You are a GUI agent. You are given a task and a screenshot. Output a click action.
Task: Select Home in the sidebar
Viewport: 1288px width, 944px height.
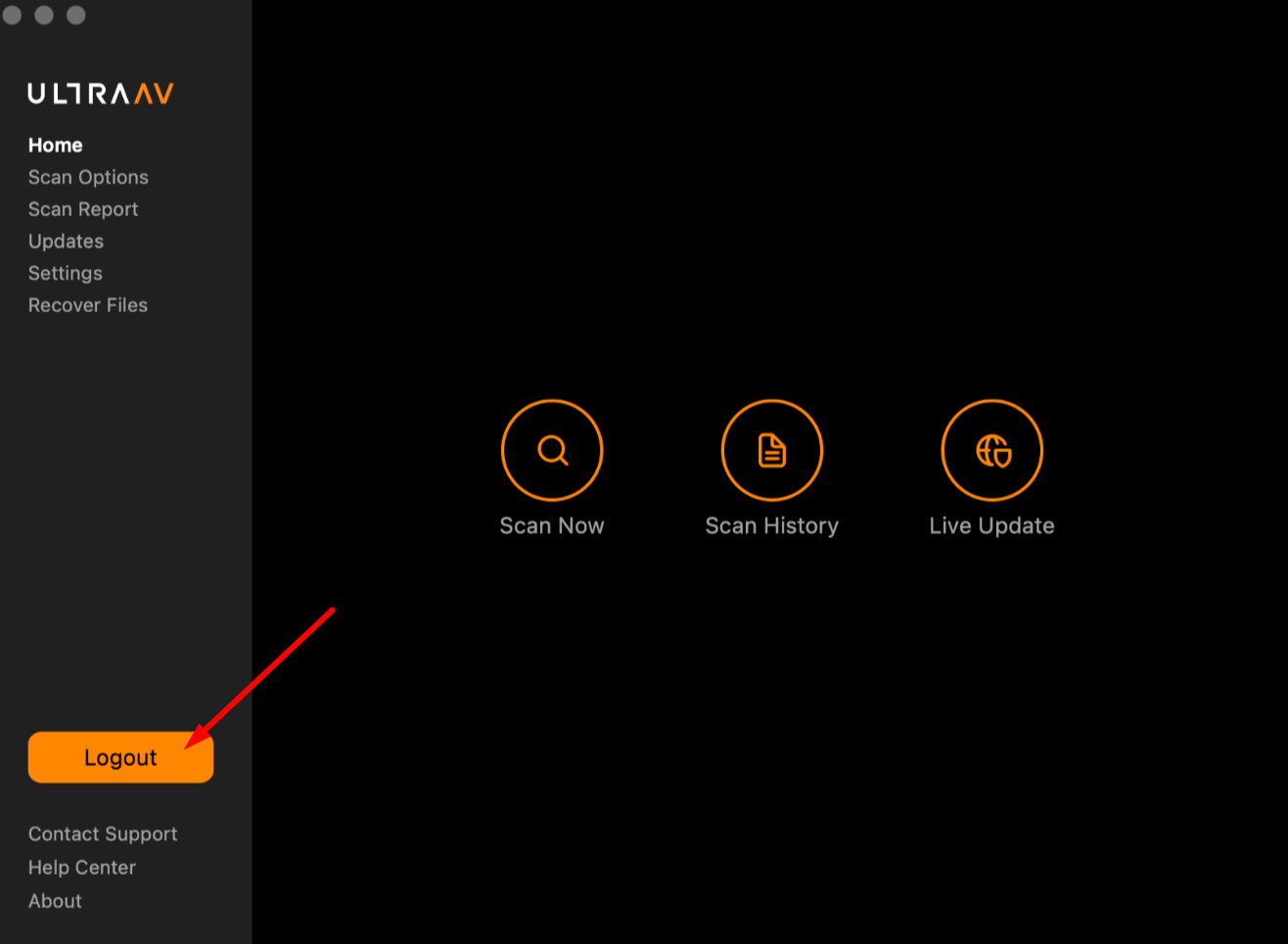[55, 145]
